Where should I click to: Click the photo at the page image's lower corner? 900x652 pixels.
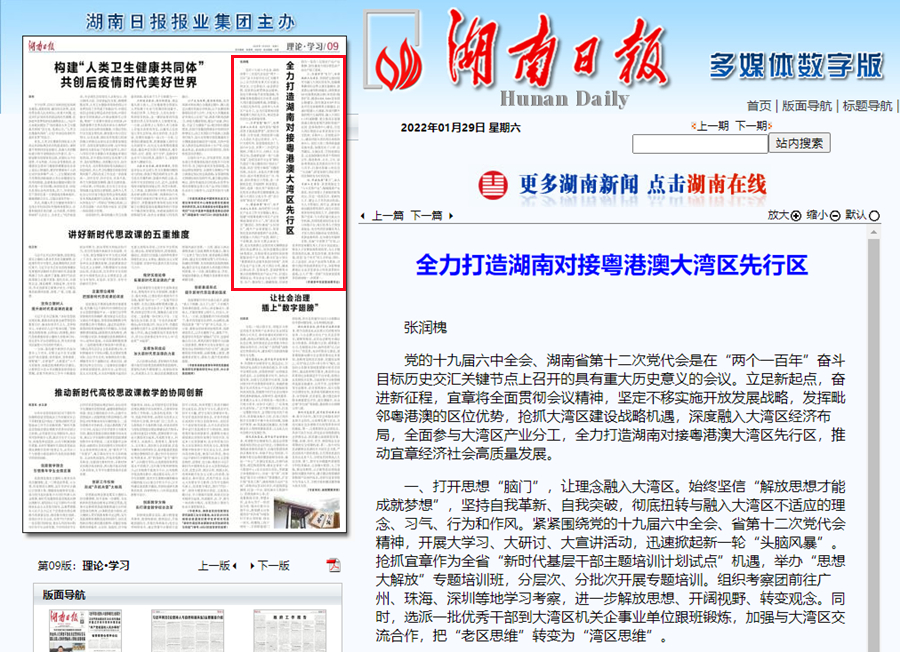pos(307,513)
